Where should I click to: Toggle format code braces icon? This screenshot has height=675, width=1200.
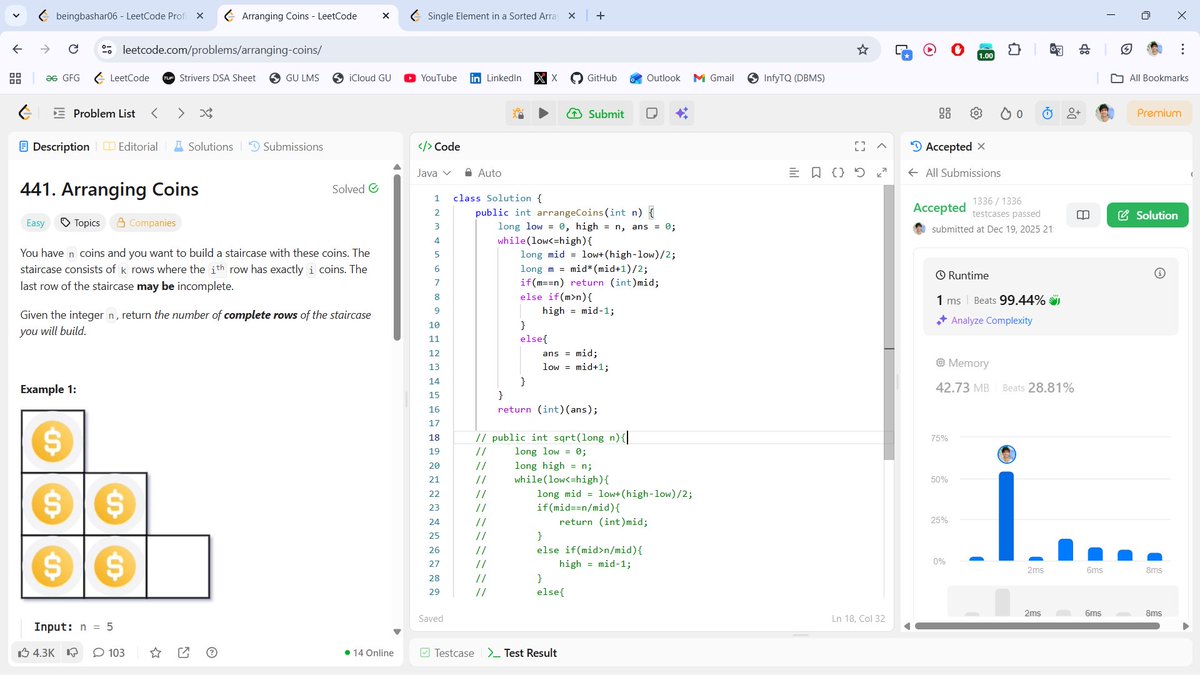click(838, 172)
